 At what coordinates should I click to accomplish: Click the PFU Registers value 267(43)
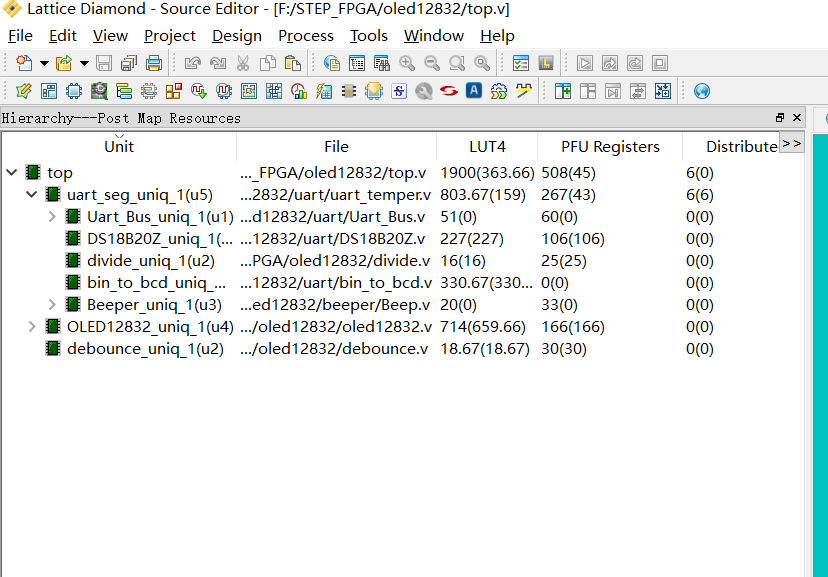coord(568,195)
